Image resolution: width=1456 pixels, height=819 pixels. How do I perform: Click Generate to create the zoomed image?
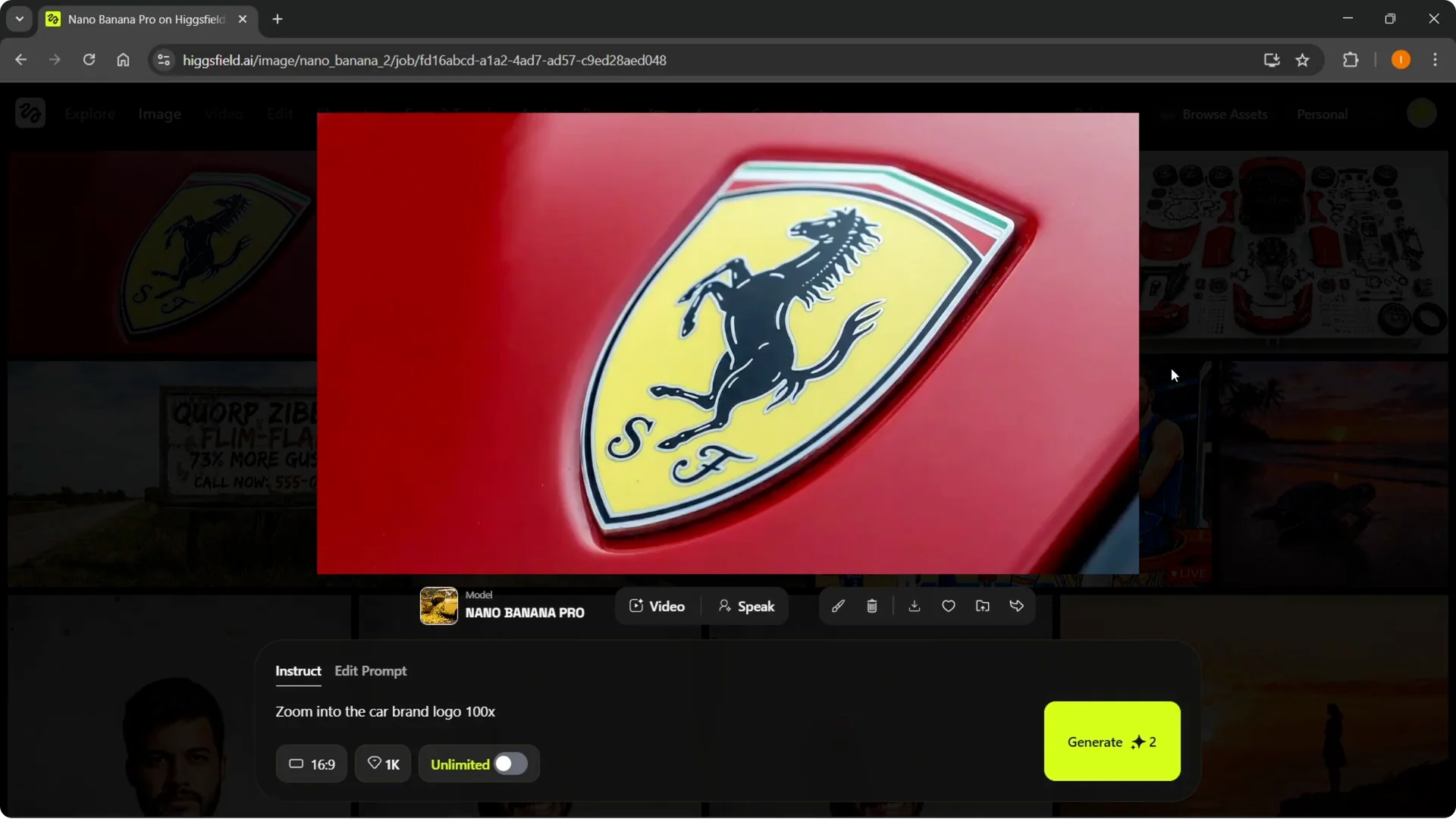(1110, 742)
